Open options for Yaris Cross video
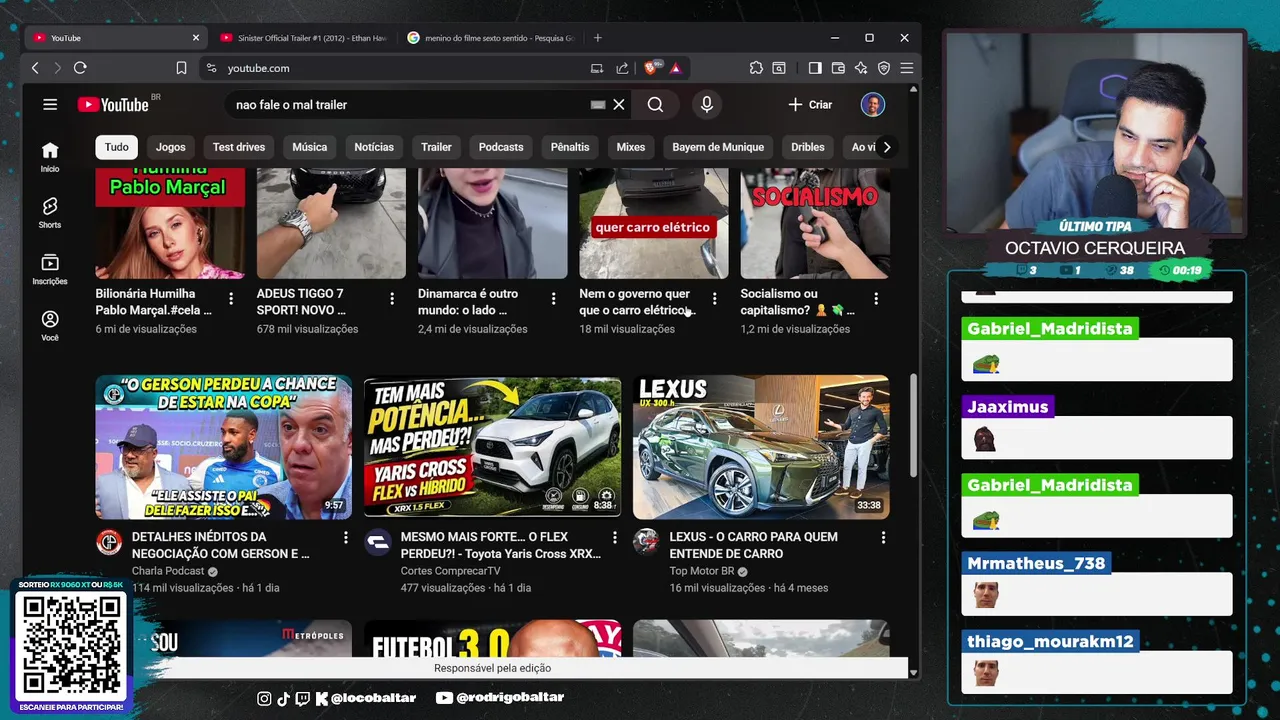This screenshot has width=1280, height=720. pyautogui.click(x=615, y=538)
